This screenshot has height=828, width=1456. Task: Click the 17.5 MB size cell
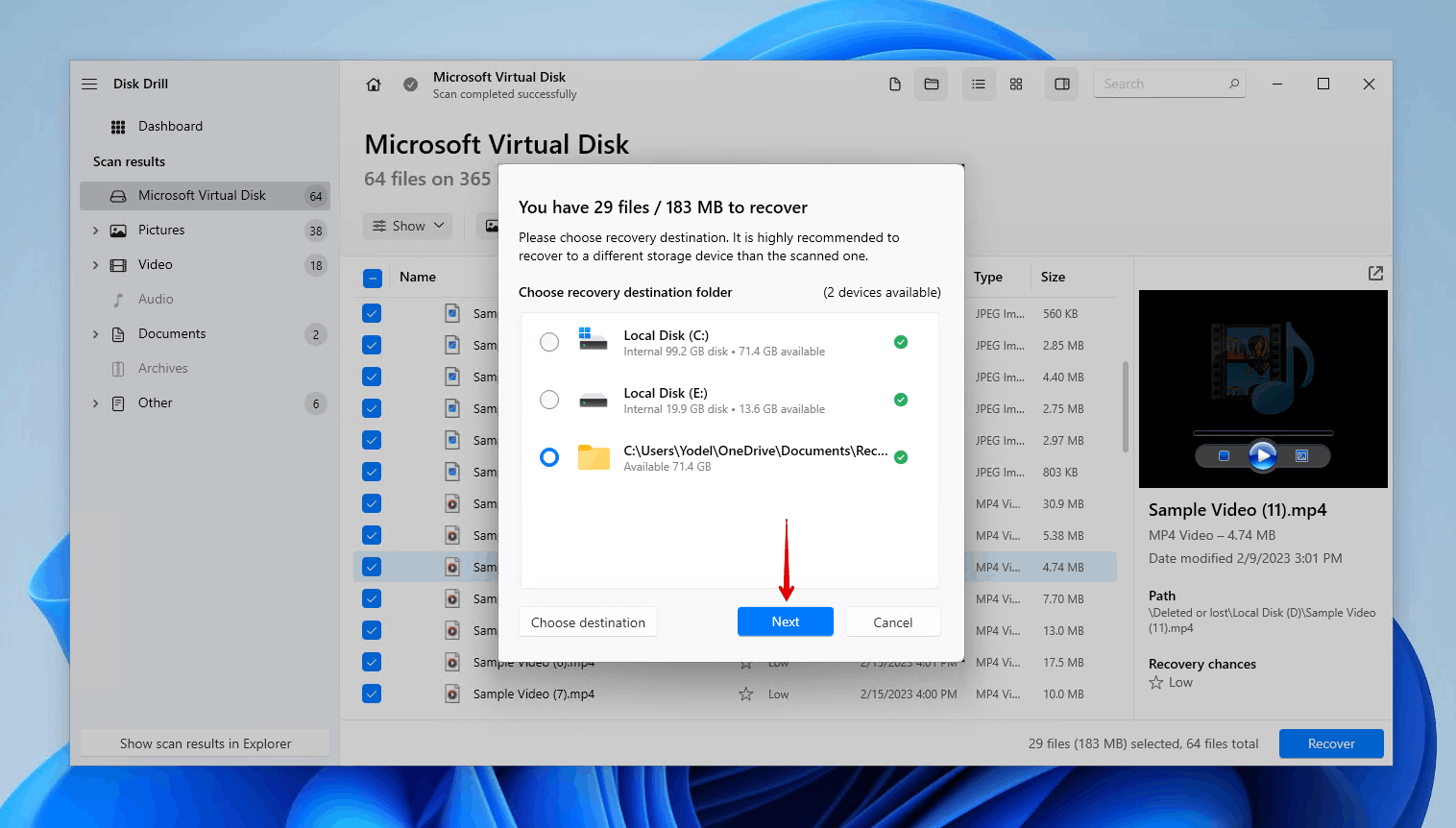(1063, 662)
